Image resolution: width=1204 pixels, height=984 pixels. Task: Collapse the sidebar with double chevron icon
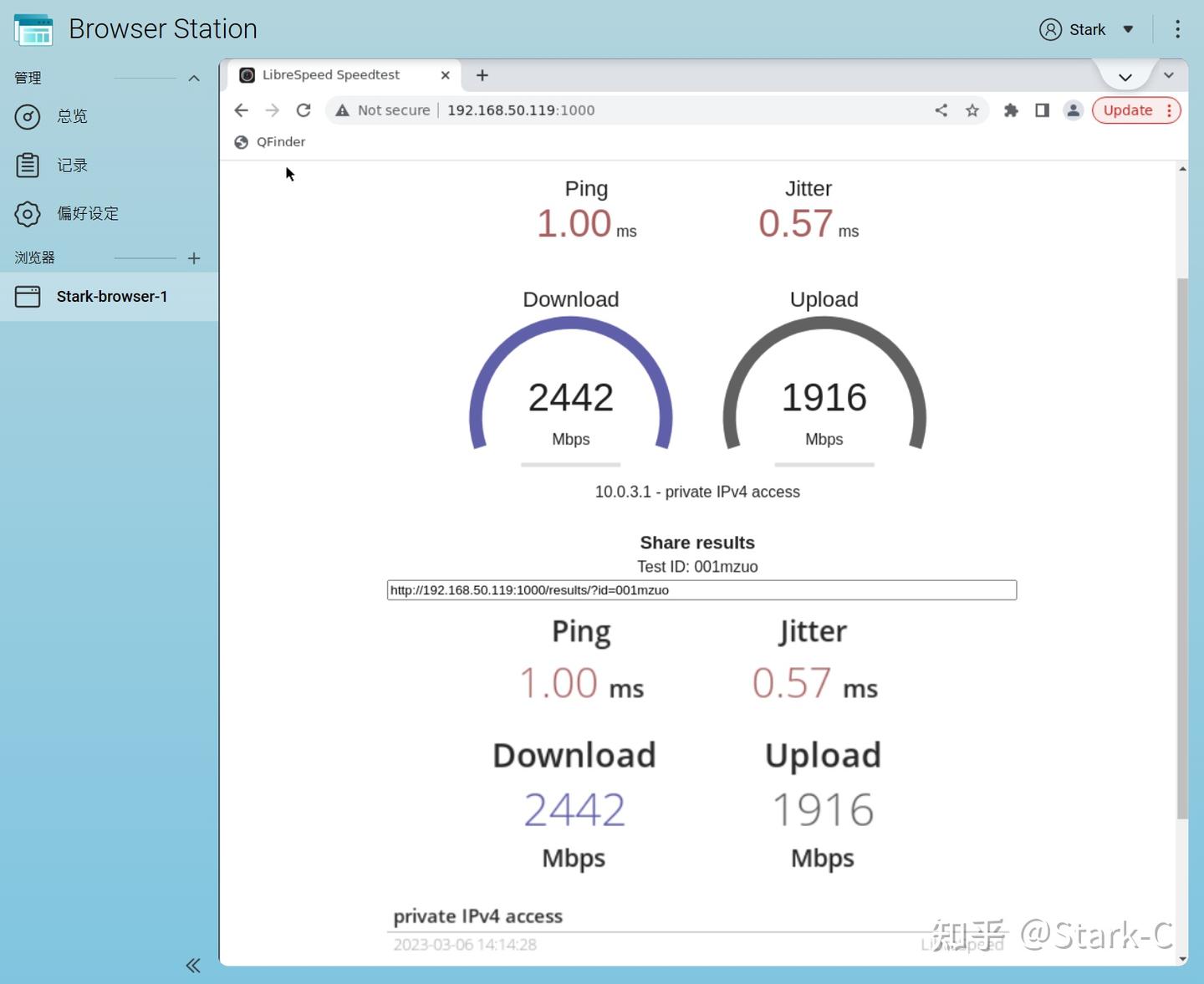(193, 966)
